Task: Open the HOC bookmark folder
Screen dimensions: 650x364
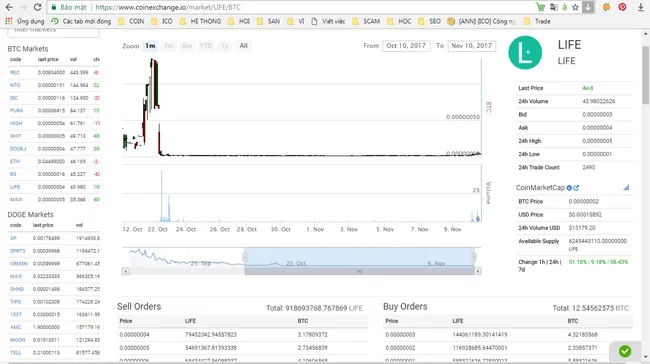Action: pyautogui.click(x=399, y=21)
